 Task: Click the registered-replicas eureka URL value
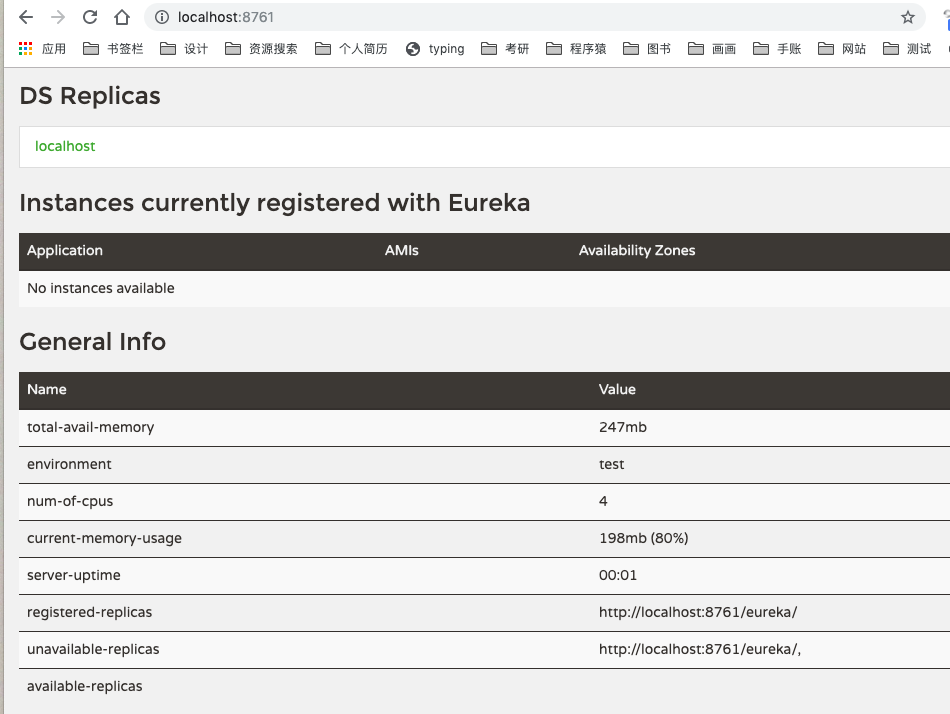point(698,612)
